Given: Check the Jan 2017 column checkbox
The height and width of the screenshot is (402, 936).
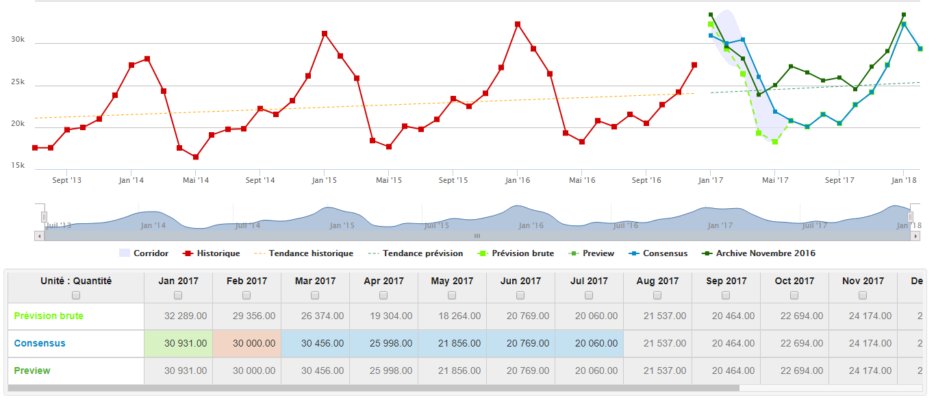Looking at the screenshot, I should (x=178, y=295).
